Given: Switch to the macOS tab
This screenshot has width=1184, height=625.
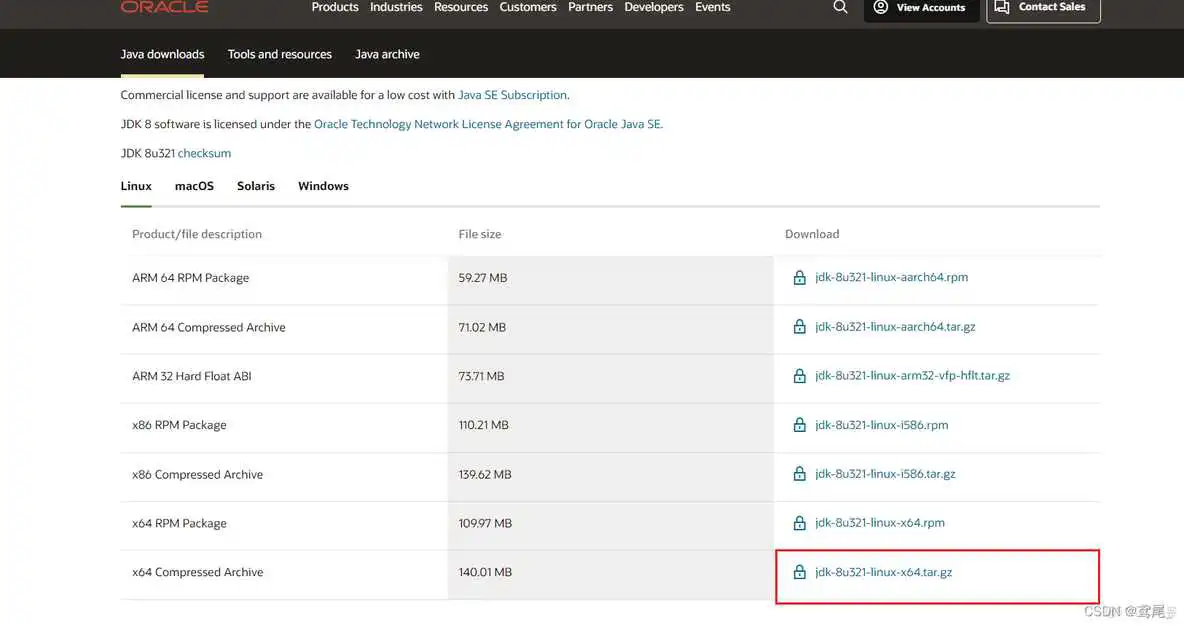Looking at the screenshot, I should click(x=194, y=186).
